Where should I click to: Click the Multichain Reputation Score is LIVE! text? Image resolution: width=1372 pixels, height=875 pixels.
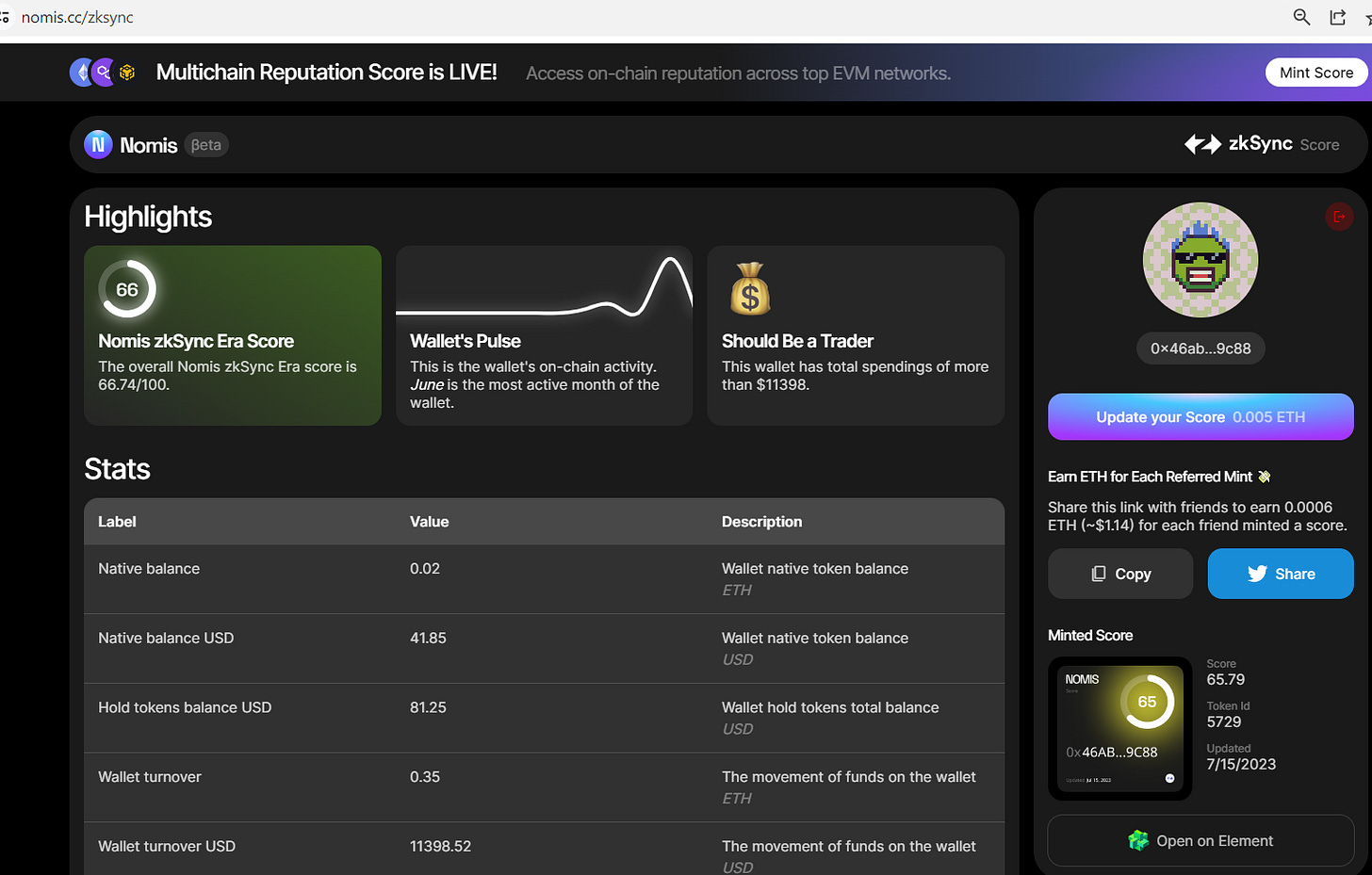pos(326,73)
